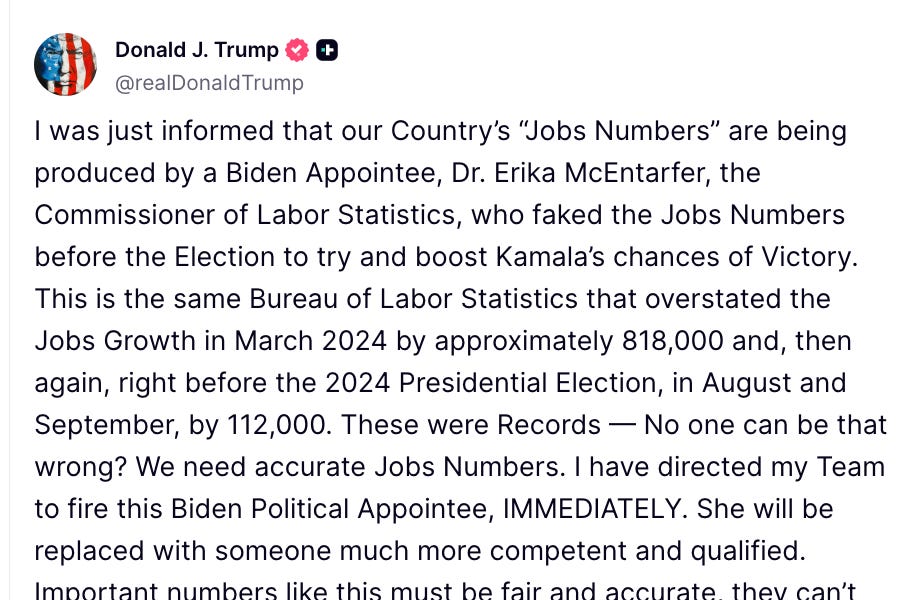Click the text "Biden Political Appointee"
The image size is (918, 600).
[x=328, y=509]
